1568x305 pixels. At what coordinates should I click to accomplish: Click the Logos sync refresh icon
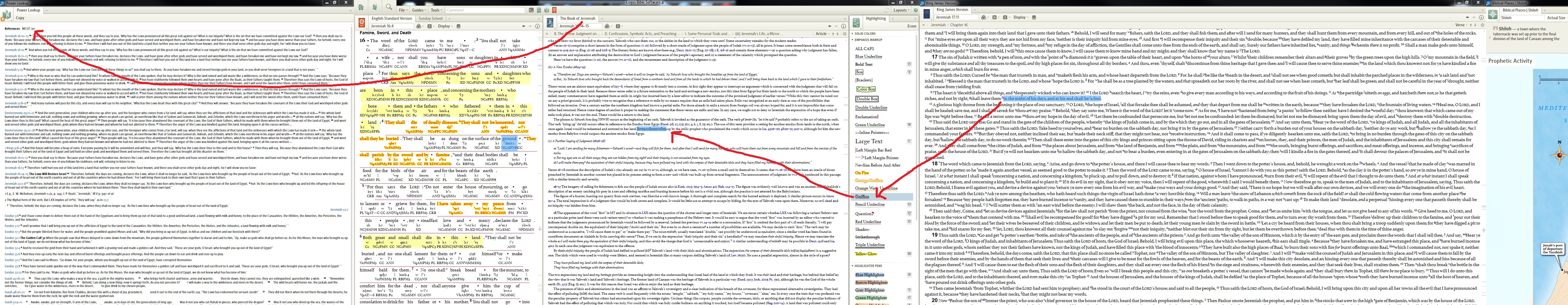pyautogui.click(x=887, y=10)
